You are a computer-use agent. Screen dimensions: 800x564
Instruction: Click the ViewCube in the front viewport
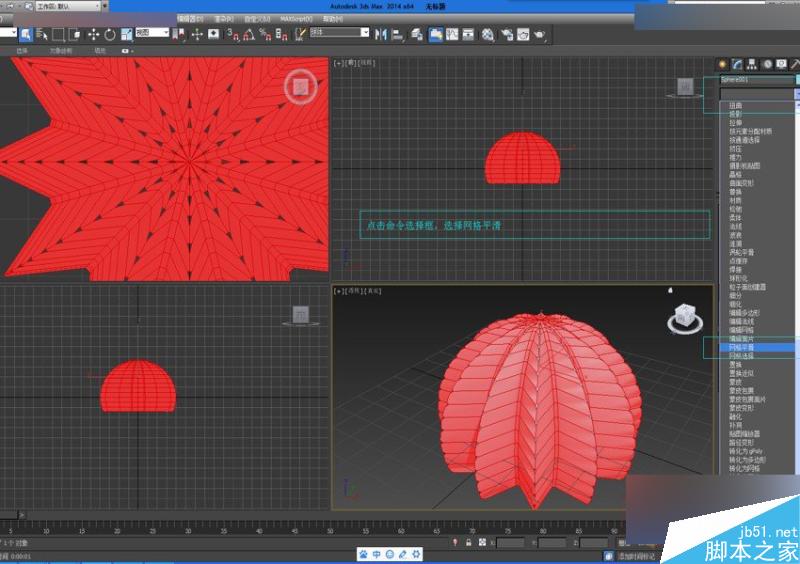(685, 87)
